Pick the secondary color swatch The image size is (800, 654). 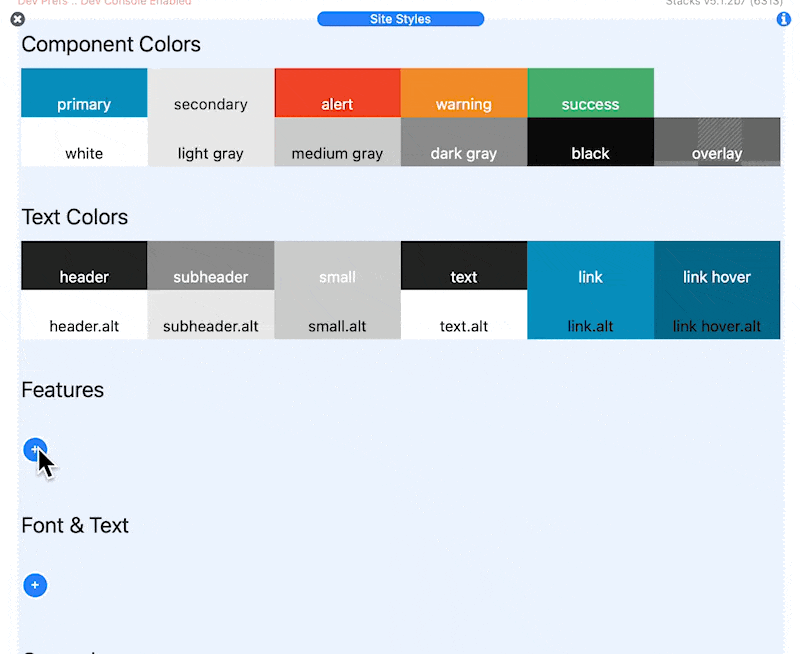(210, 93)
